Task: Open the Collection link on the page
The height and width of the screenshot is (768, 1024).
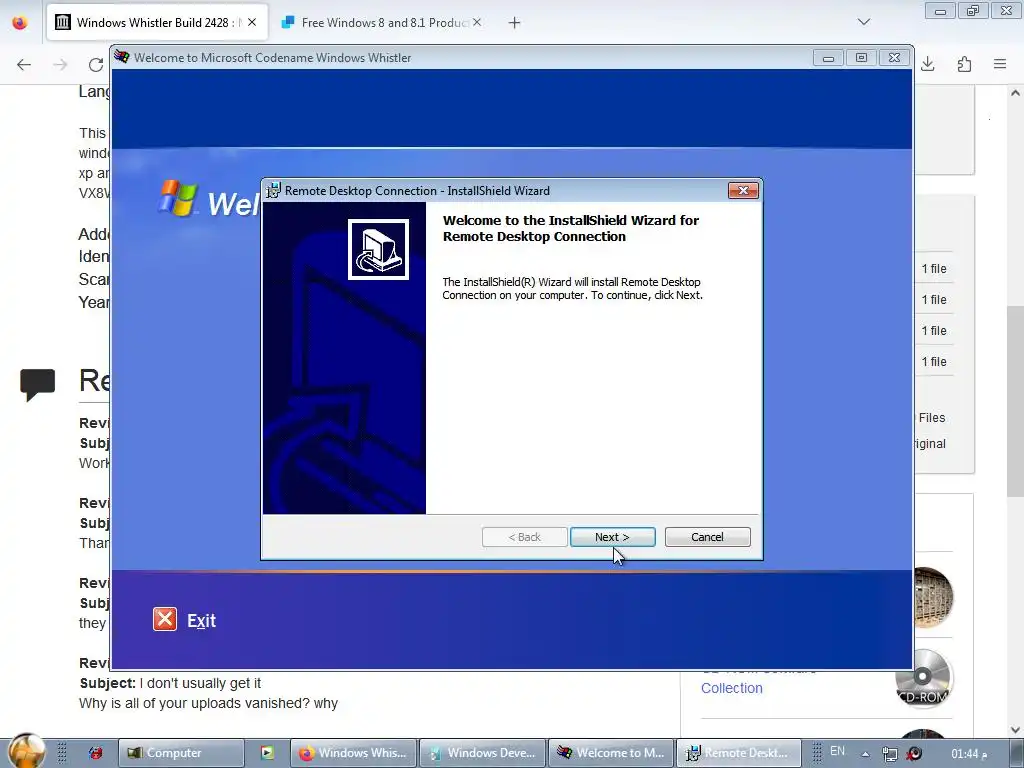Action: coord(731,688)
